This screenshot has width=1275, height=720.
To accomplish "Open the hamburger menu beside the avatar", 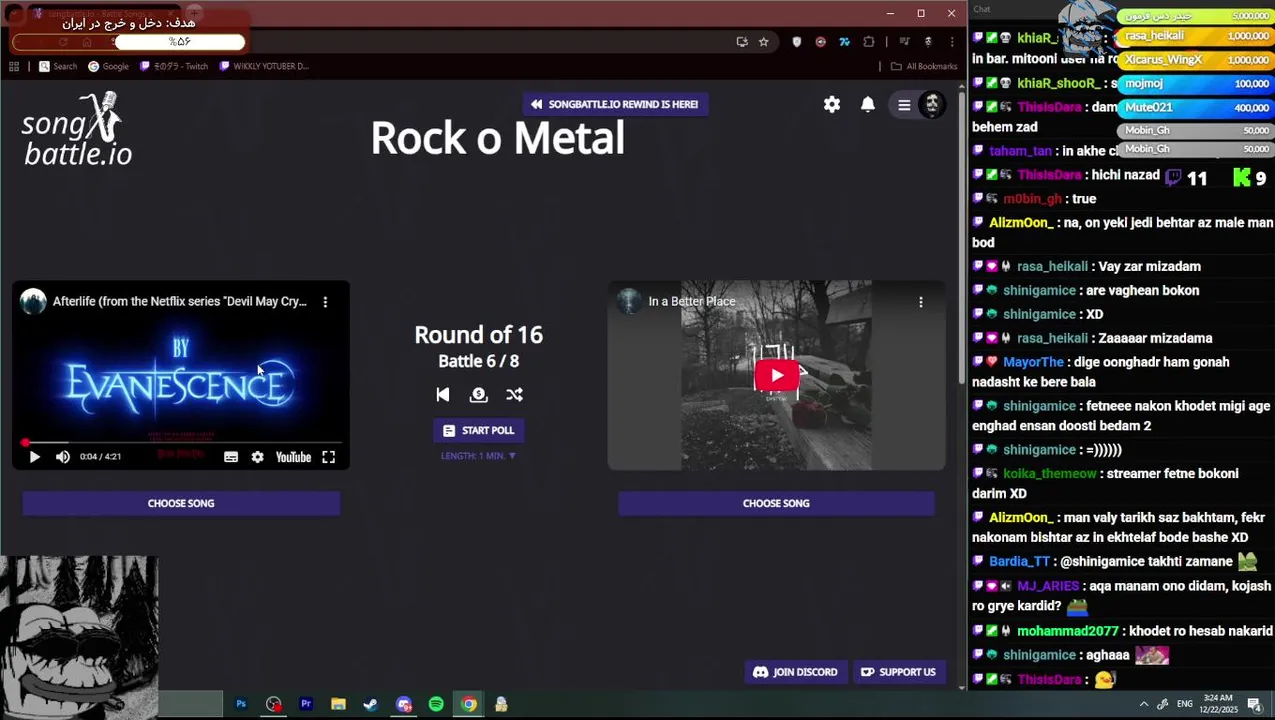I will tap(904, 105).
